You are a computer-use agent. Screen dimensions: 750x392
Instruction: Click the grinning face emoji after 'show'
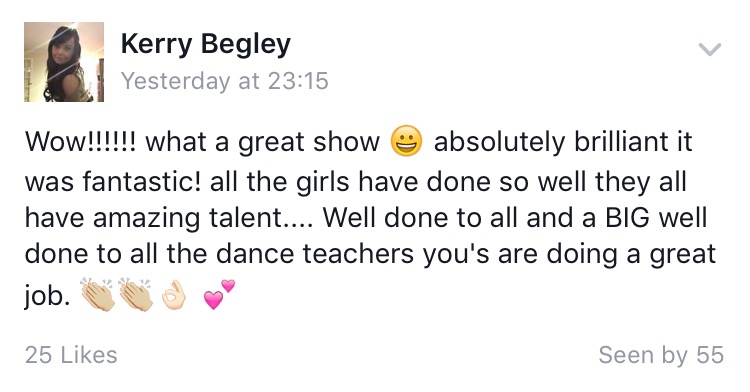(x=407, y=142)
